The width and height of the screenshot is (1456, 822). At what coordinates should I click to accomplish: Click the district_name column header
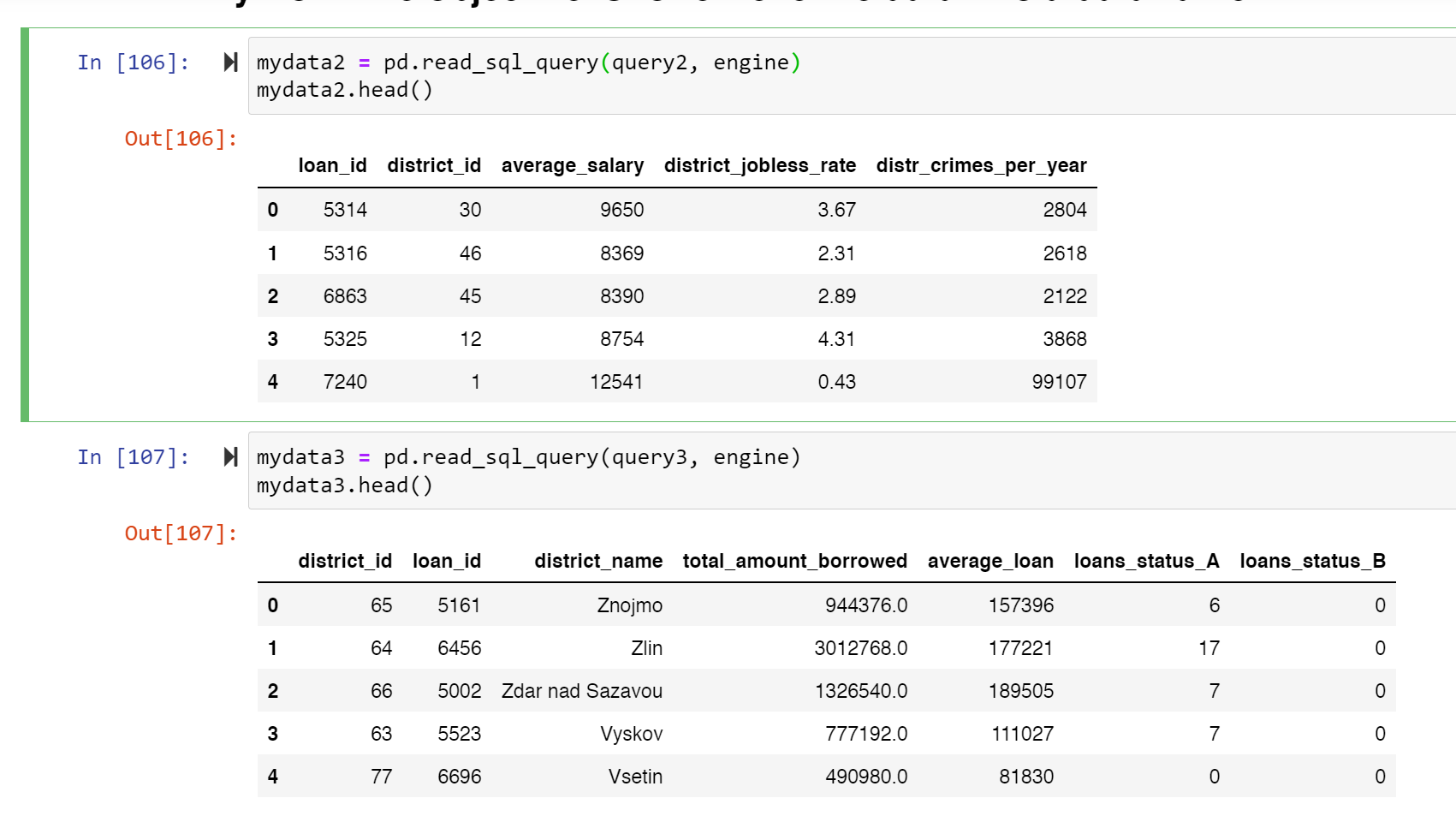(599, 561)
